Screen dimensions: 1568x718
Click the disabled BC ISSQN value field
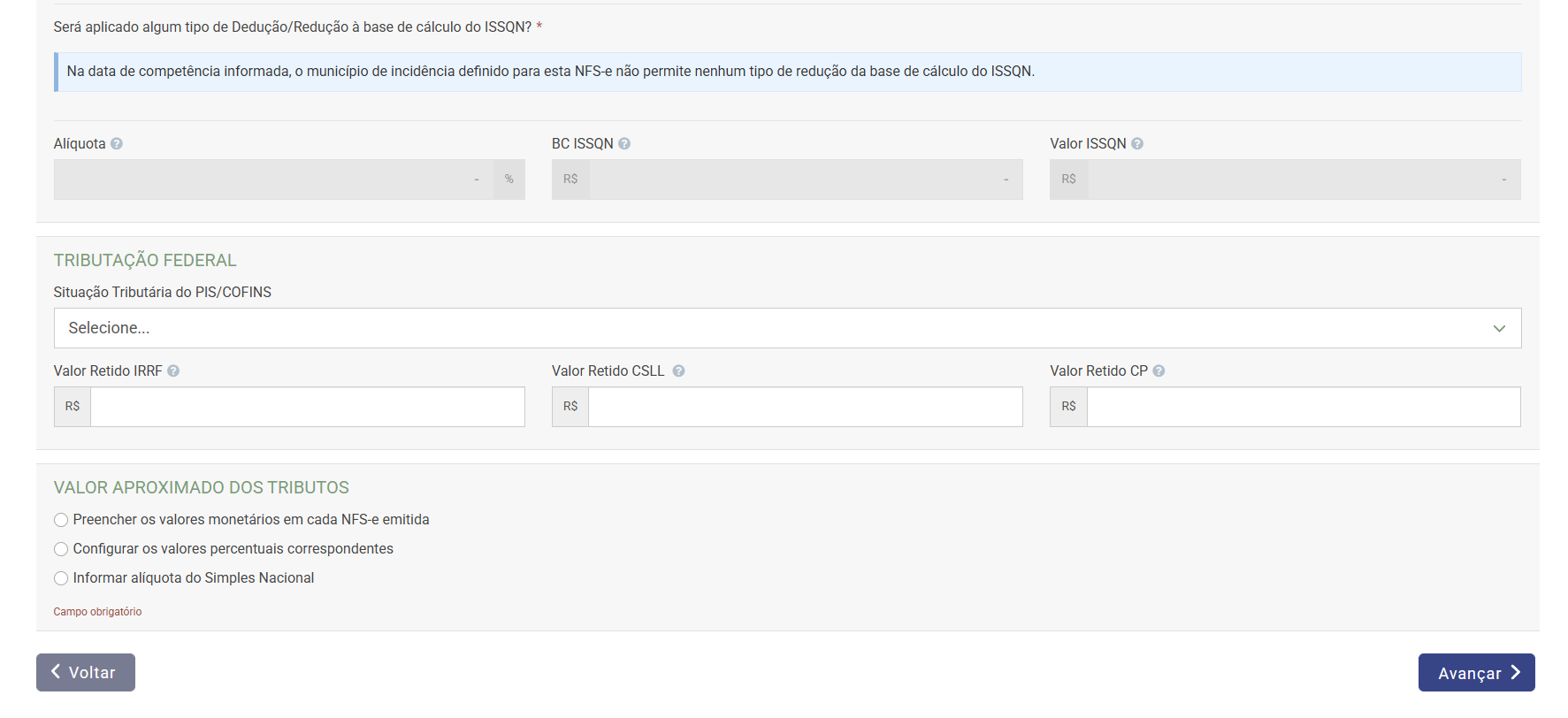click(805, 179)
